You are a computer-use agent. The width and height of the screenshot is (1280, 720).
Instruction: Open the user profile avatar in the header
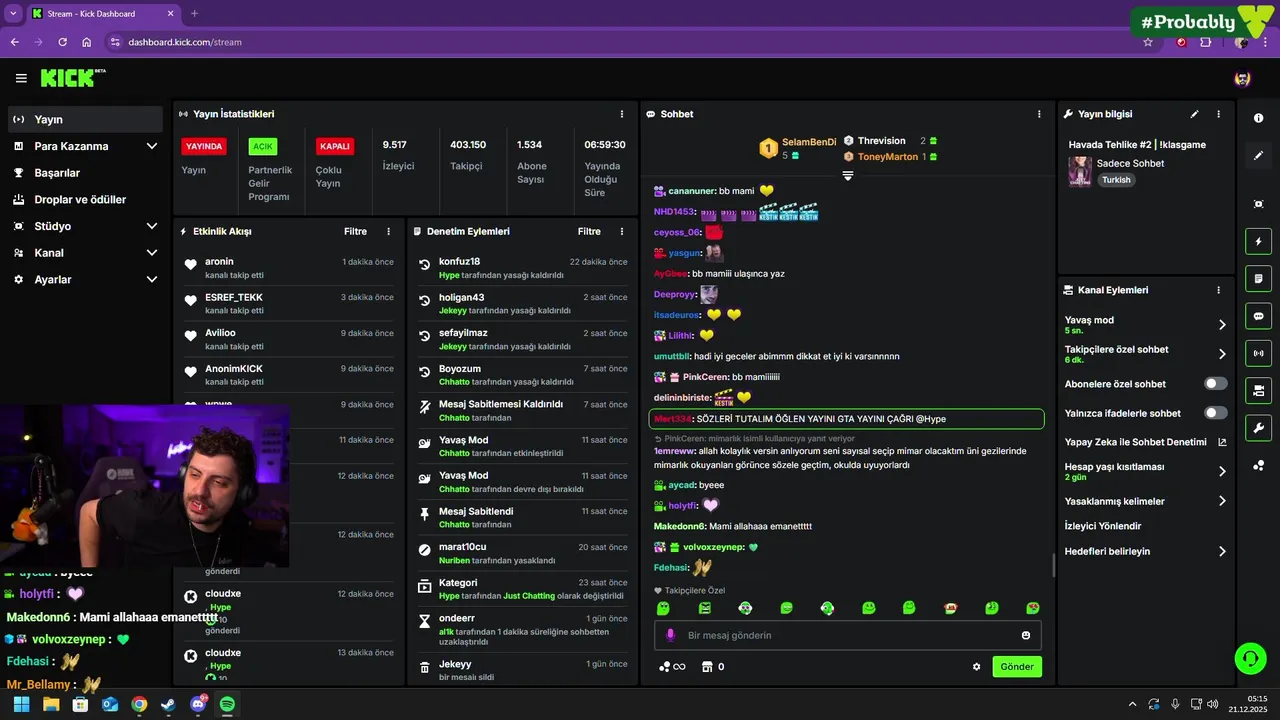click(1242, 78)
